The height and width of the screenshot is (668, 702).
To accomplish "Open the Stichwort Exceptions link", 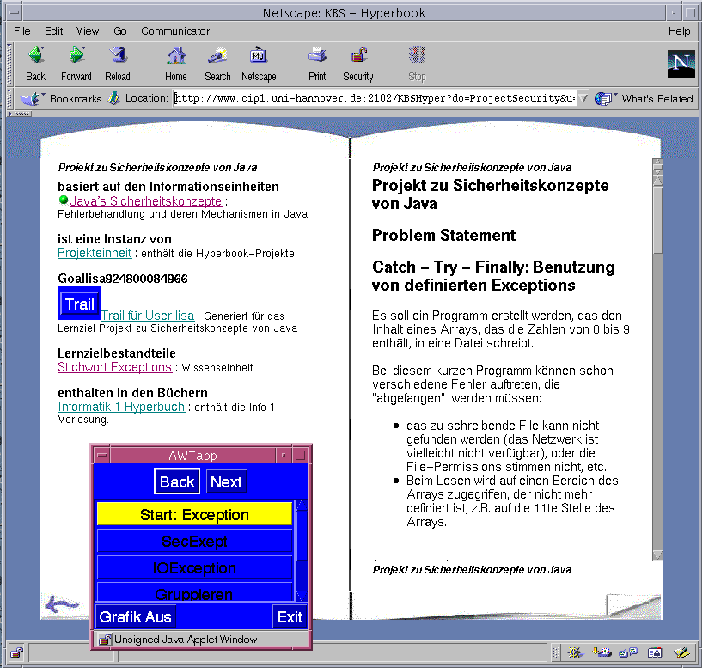I will click(115, 367).
